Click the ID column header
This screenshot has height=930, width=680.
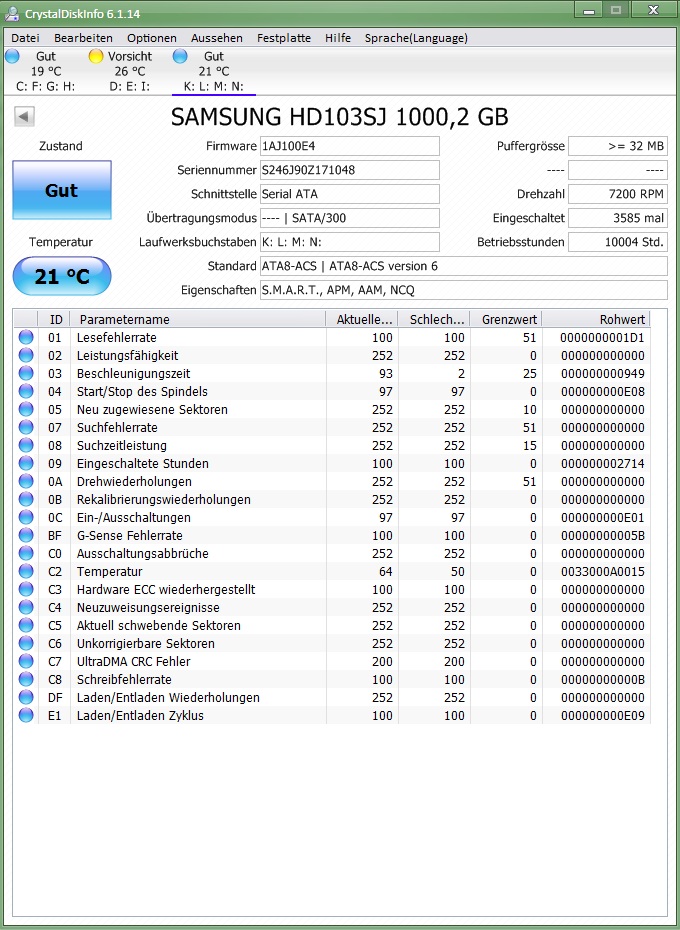click(x=54, y=319)
